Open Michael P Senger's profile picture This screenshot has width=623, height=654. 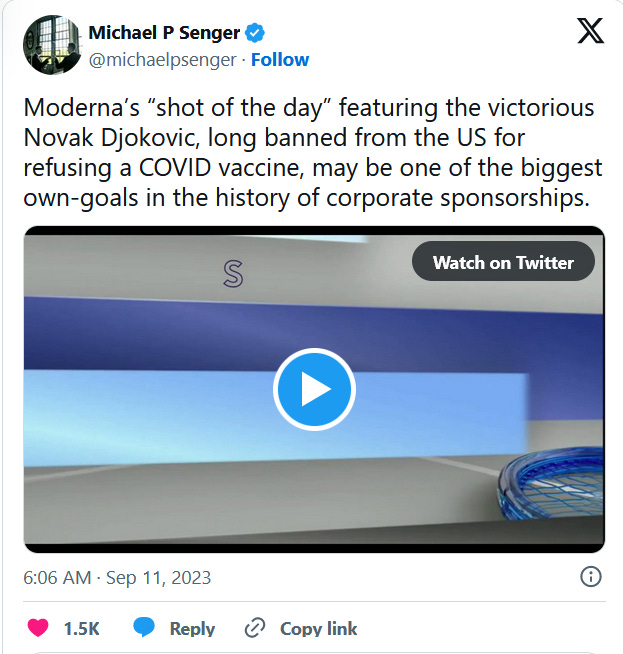[x=52, y=45]
